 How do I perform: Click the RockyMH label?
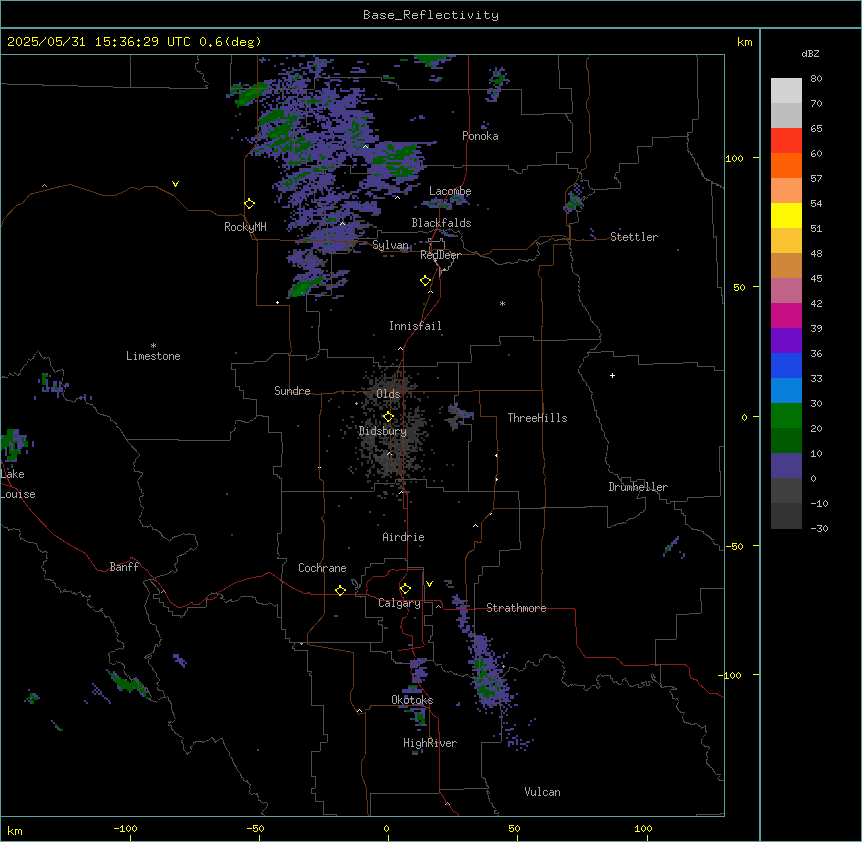coord(245,227)
